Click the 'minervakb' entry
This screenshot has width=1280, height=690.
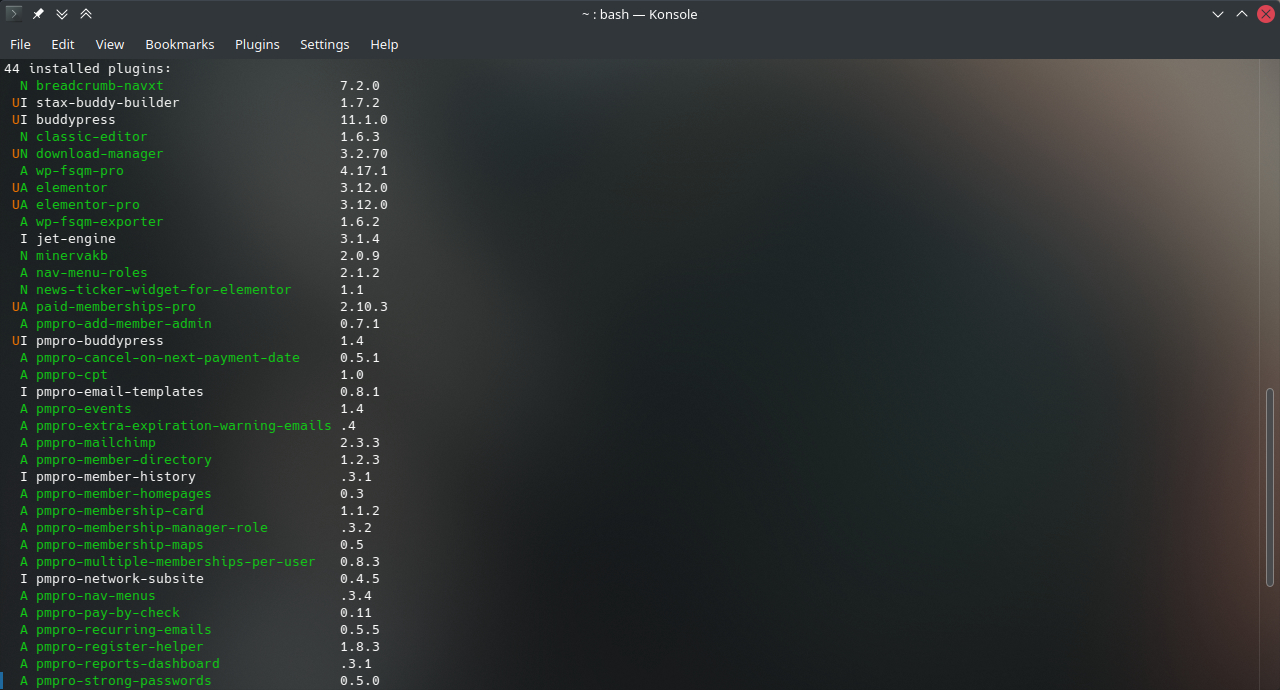pos(72,256)
